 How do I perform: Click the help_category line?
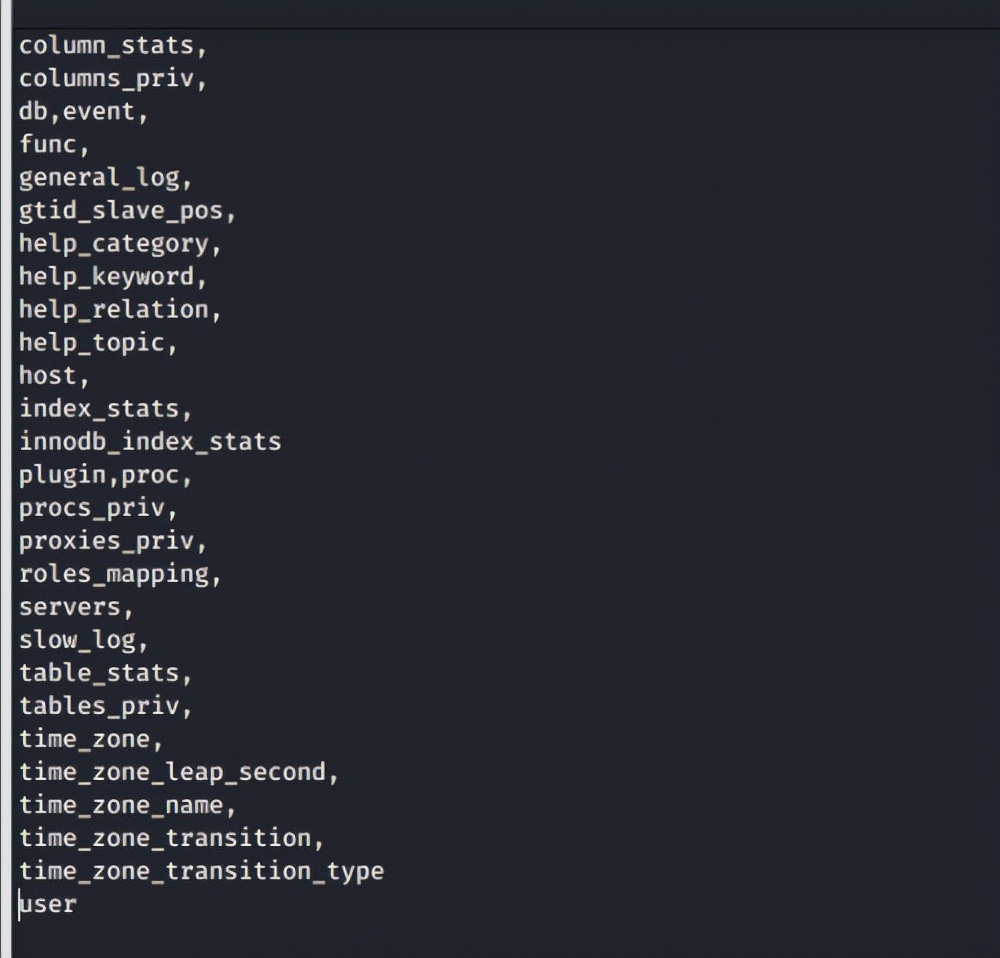click(114, 244)
